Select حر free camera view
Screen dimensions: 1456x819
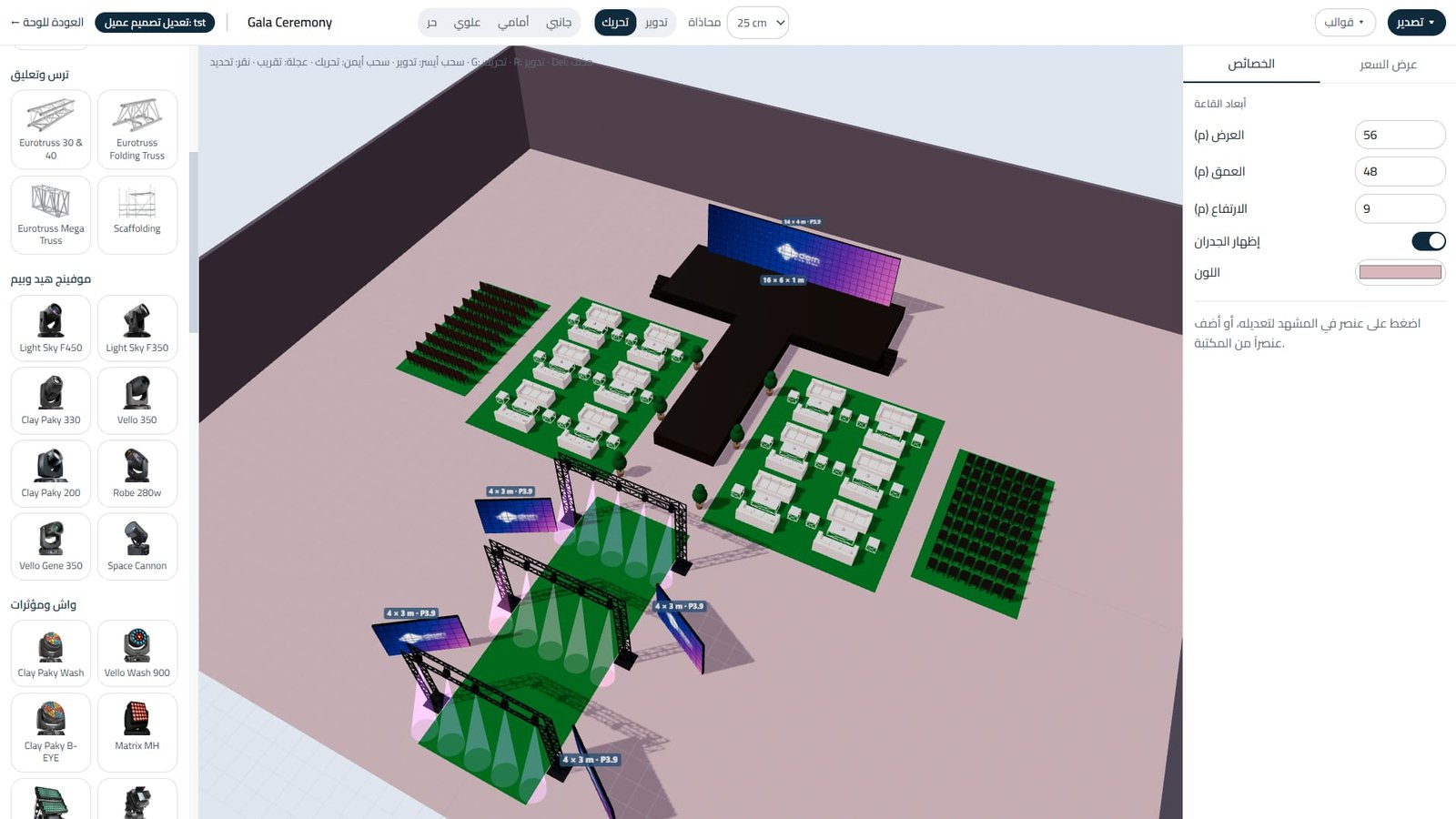(431, 22)
